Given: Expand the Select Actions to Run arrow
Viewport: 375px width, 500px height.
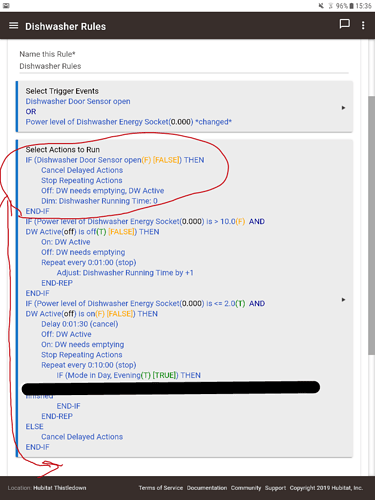Looking at the screenshot, I should point(343,300).
